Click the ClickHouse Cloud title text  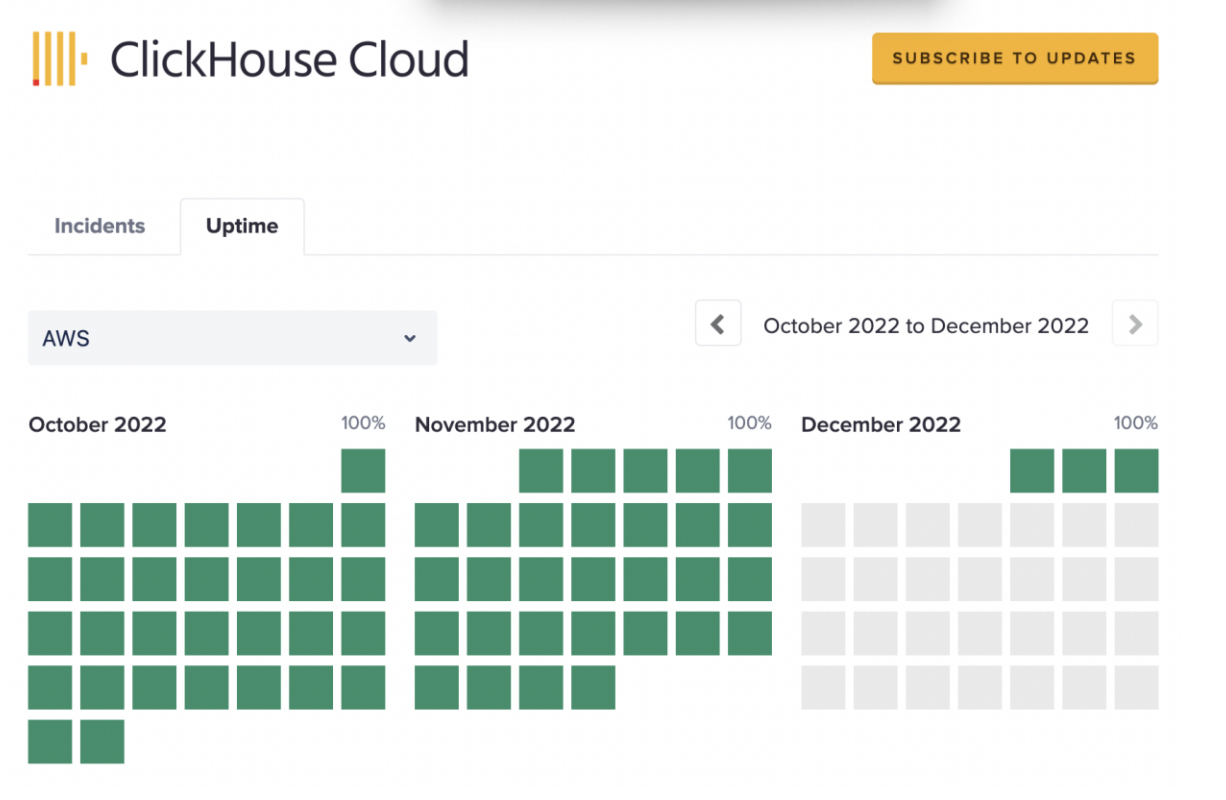pyautogui.click(x=289, y=60)
